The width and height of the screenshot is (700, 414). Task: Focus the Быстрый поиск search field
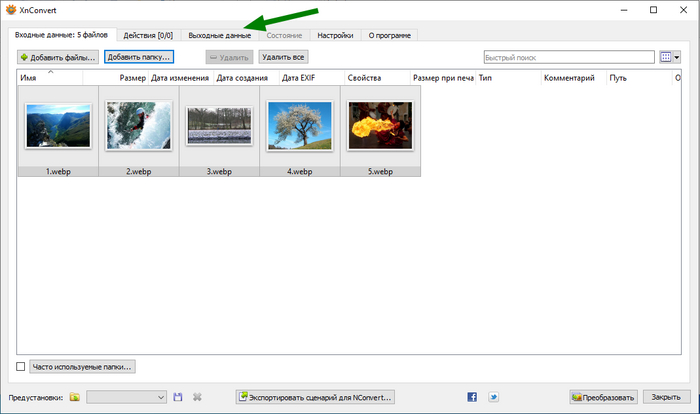[x=569, y=57]
